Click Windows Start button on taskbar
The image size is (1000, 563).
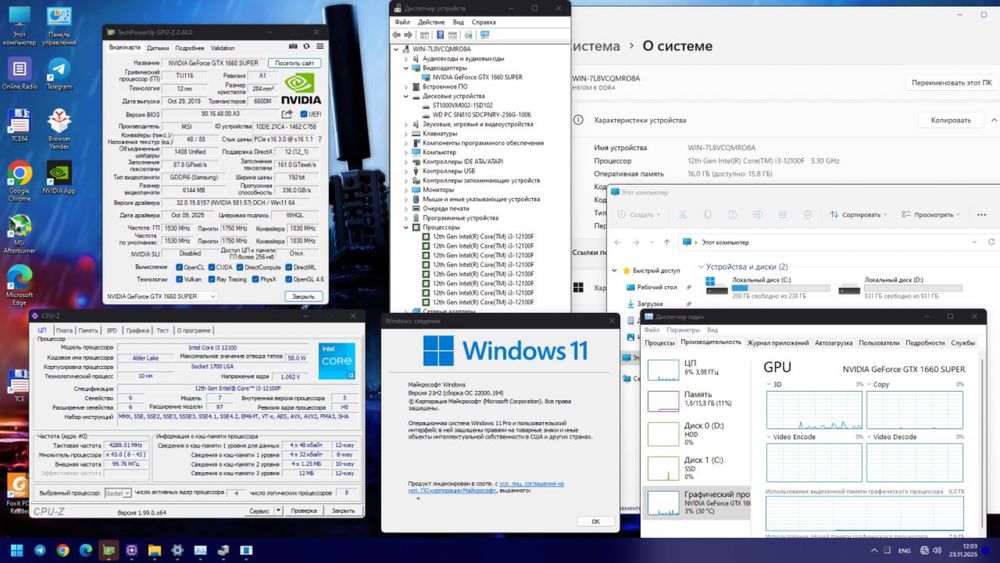pos(17,550)
